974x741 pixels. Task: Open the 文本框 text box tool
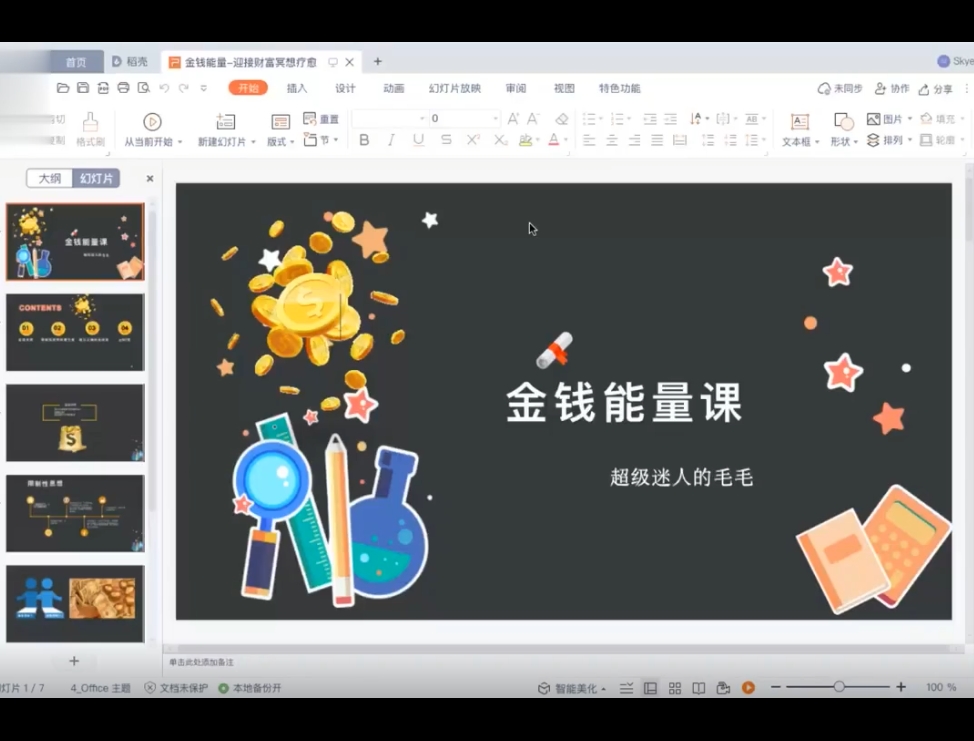798,128
